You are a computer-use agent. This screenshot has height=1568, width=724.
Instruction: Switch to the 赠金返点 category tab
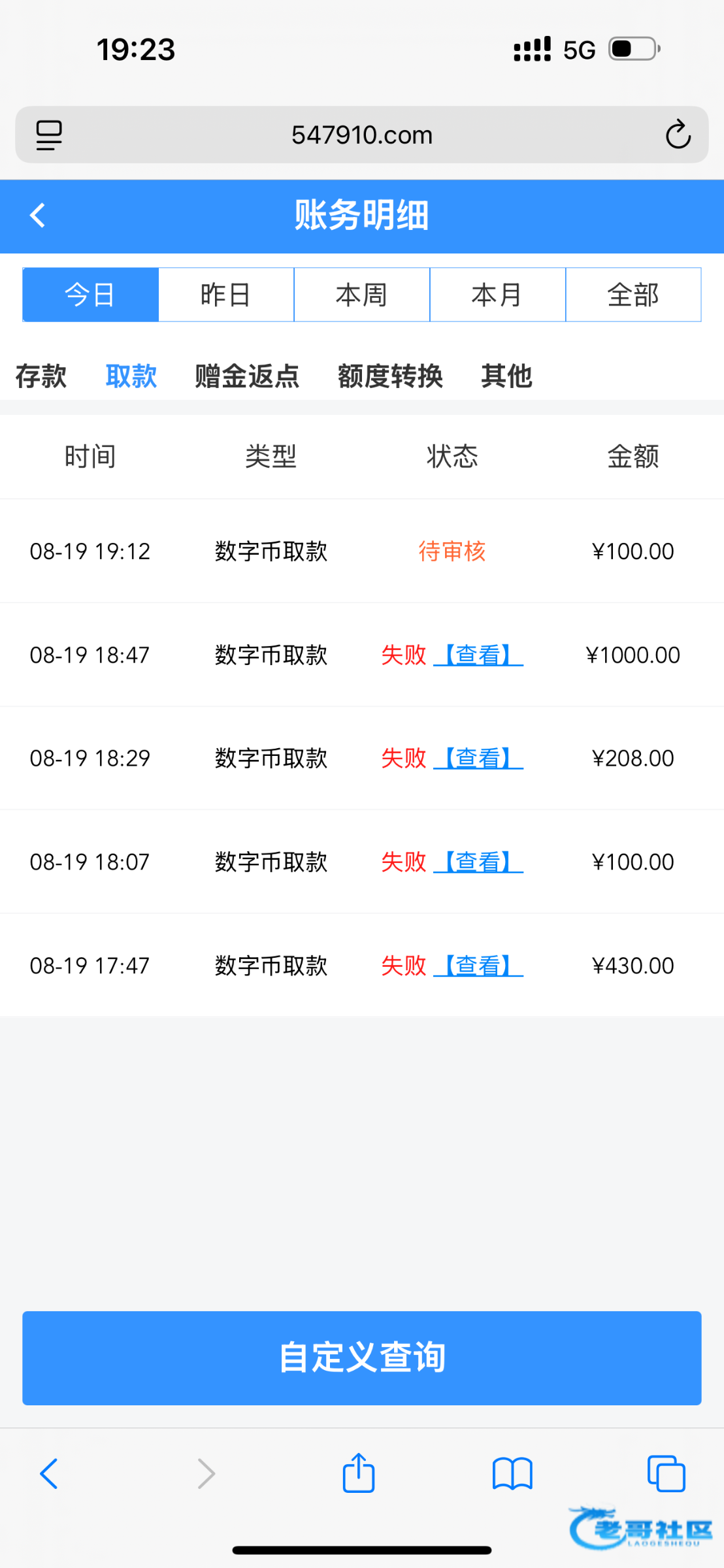point(247,376)
